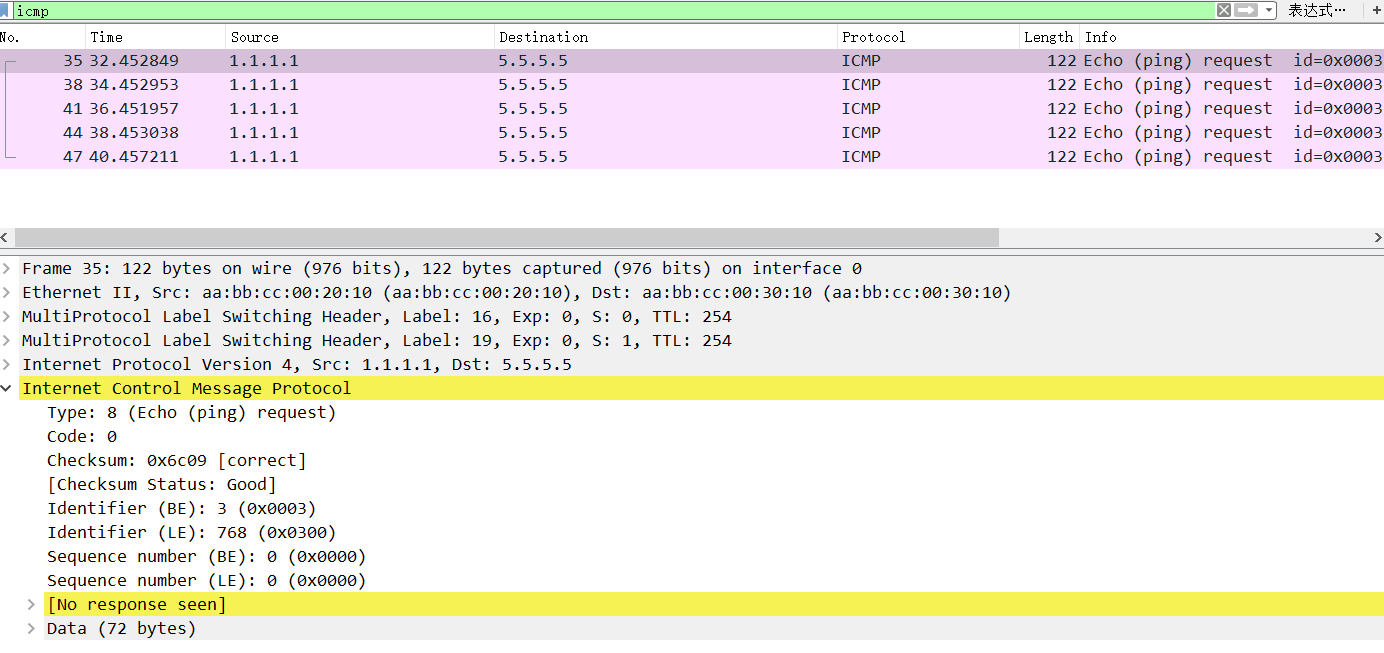Expand the Internet Protocol Version 4 section

click(7, 364)
